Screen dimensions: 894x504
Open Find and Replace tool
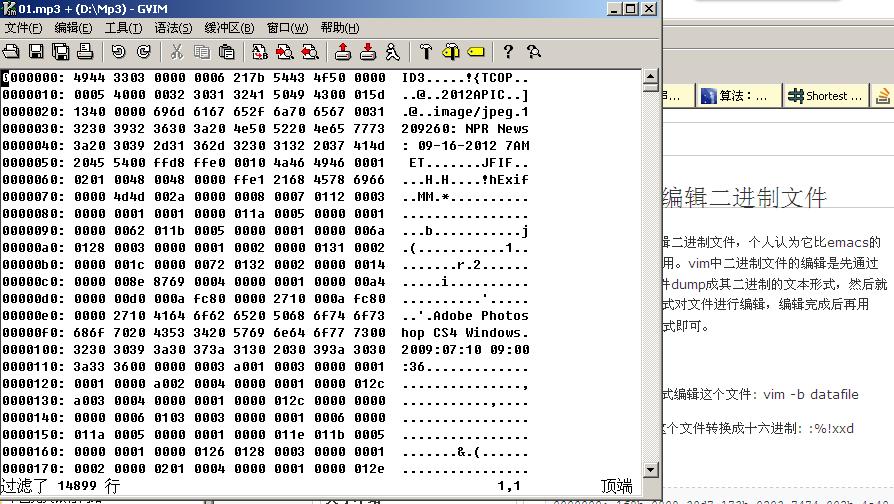[260, 52]
